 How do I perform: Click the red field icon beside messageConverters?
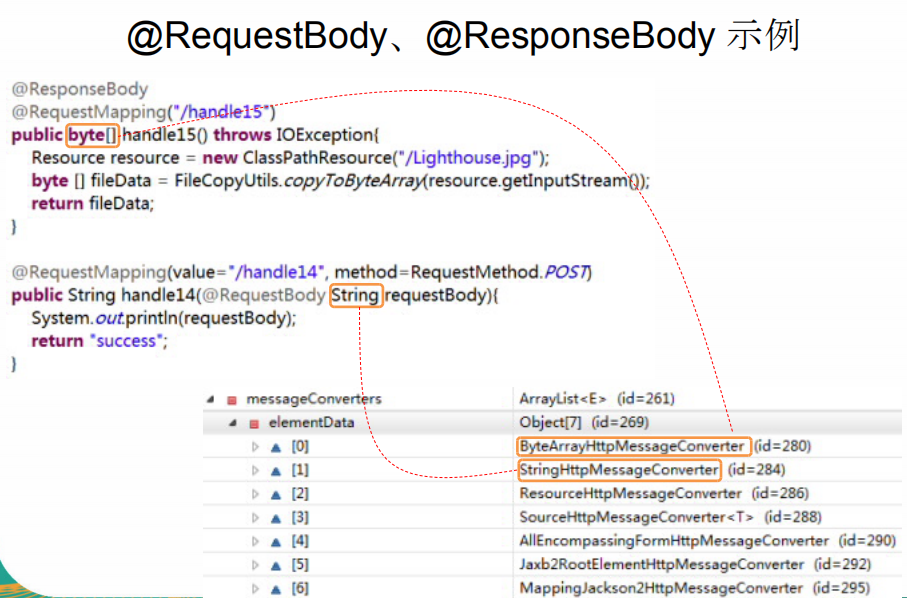(x=232, y=400)
